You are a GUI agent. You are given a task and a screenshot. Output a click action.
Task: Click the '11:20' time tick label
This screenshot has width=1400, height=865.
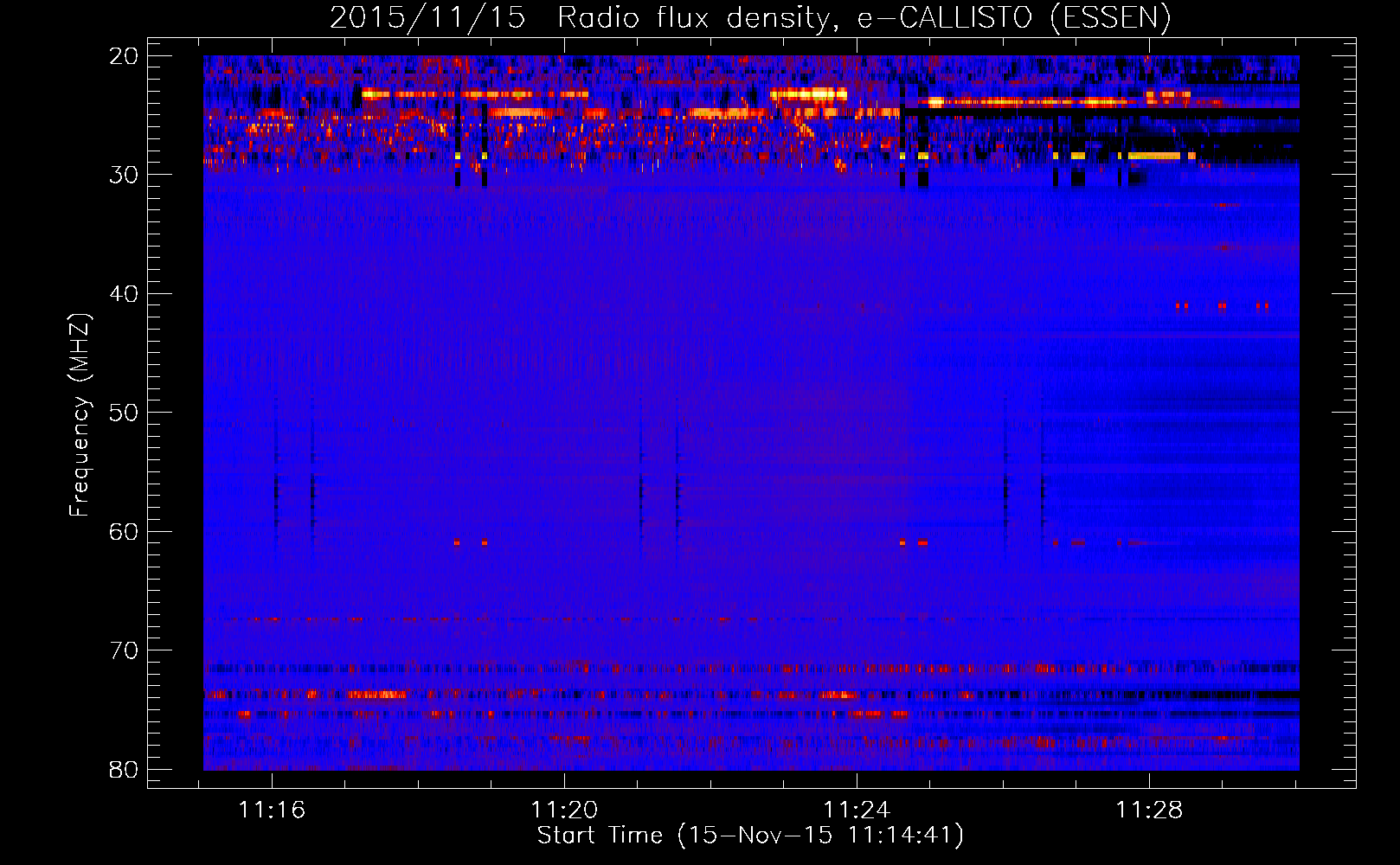coord(564,811)
